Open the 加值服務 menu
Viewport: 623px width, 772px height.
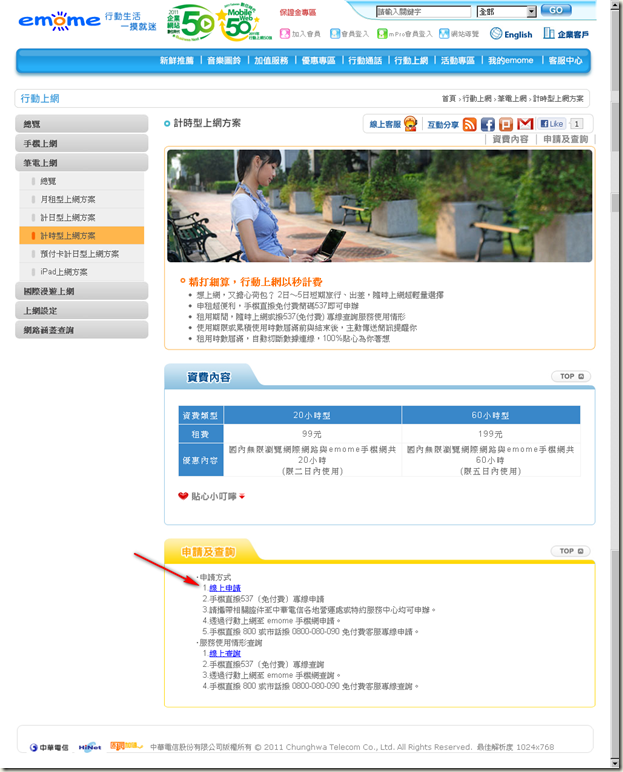[271, 61]
